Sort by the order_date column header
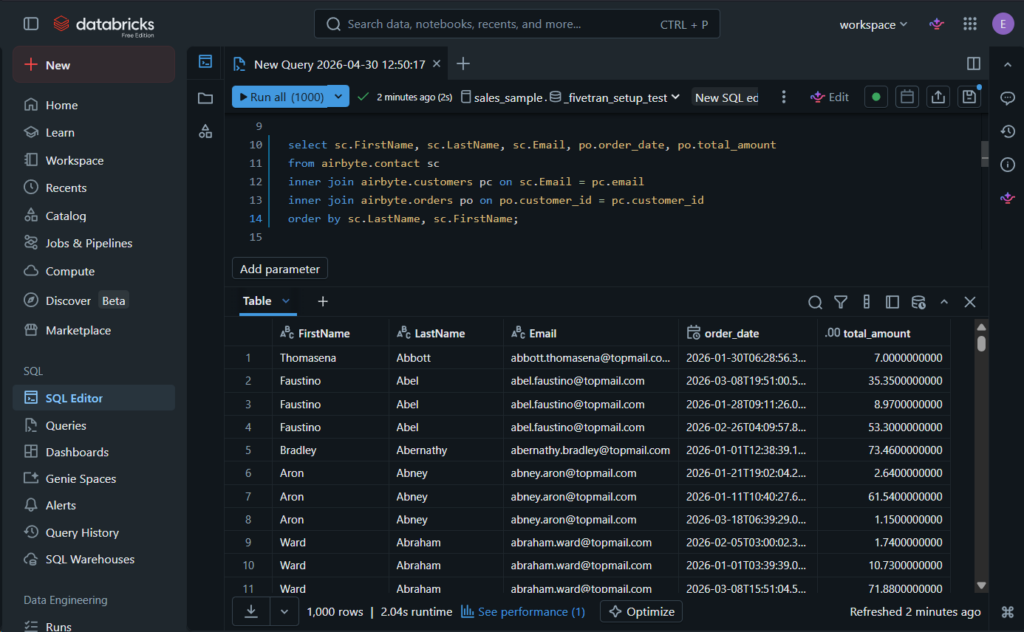Image resolution: width=1024 pixels, height=632 pixels. [x=747, y=333]
